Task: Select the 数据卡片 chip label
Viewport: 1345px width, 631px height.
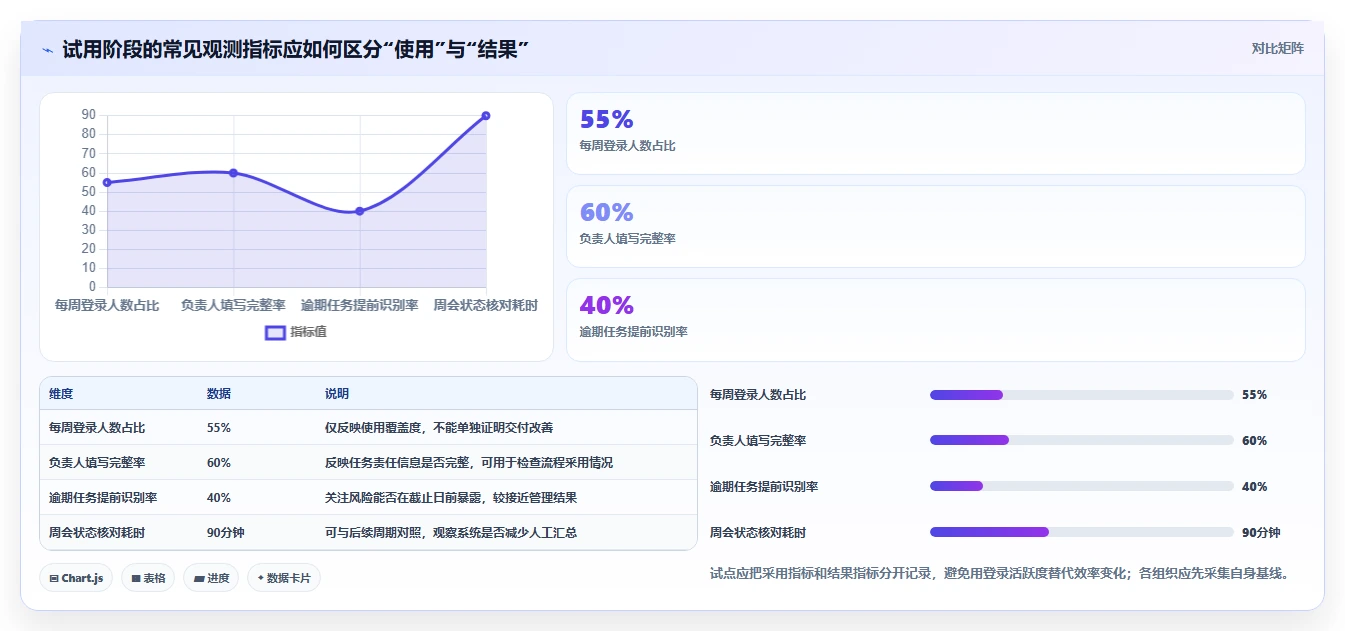Action: [289, 578]
